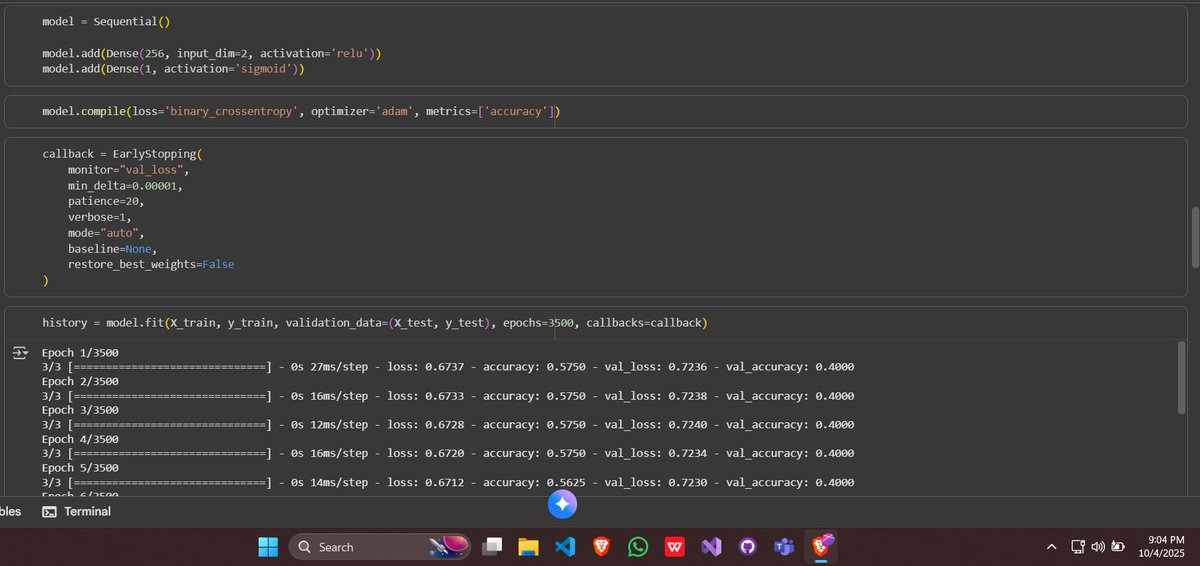The width and height of the screenshot is (1200, 566).
Task: Open the first Brave browser taskbar icon
Action: point(601,547)
